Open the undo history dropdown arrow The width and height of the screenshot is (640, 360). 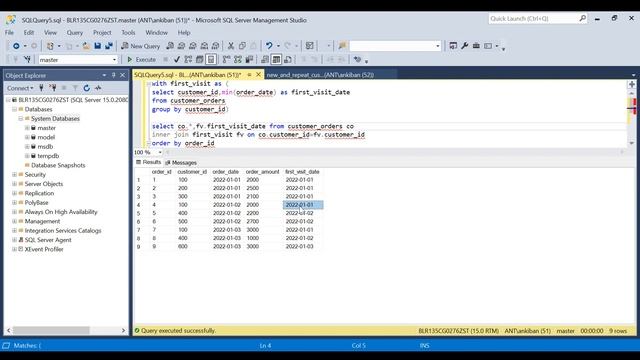[x=278, y=46]
